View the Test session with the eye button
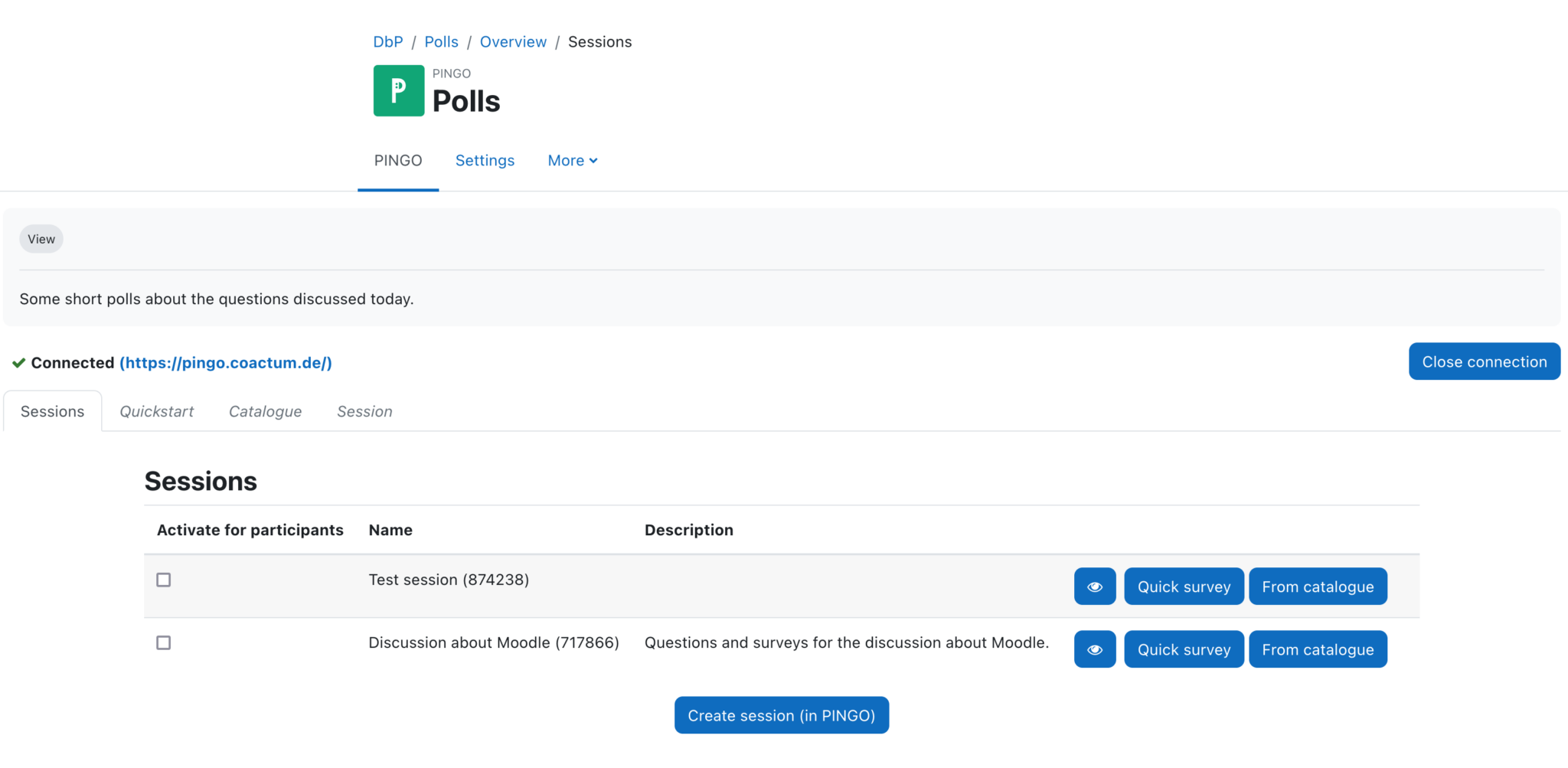This screenshot has height=768, width=1568. (1095, 587)
